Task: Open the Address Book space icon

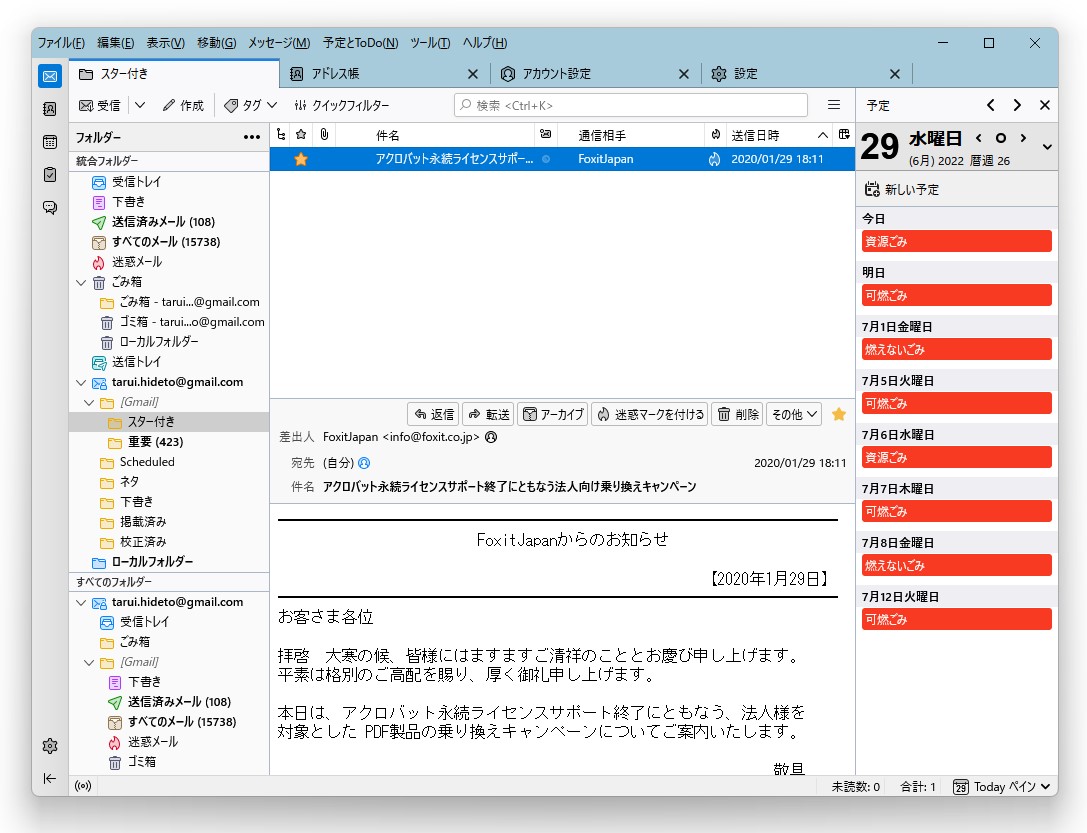Action: click(x=50, y=109)
